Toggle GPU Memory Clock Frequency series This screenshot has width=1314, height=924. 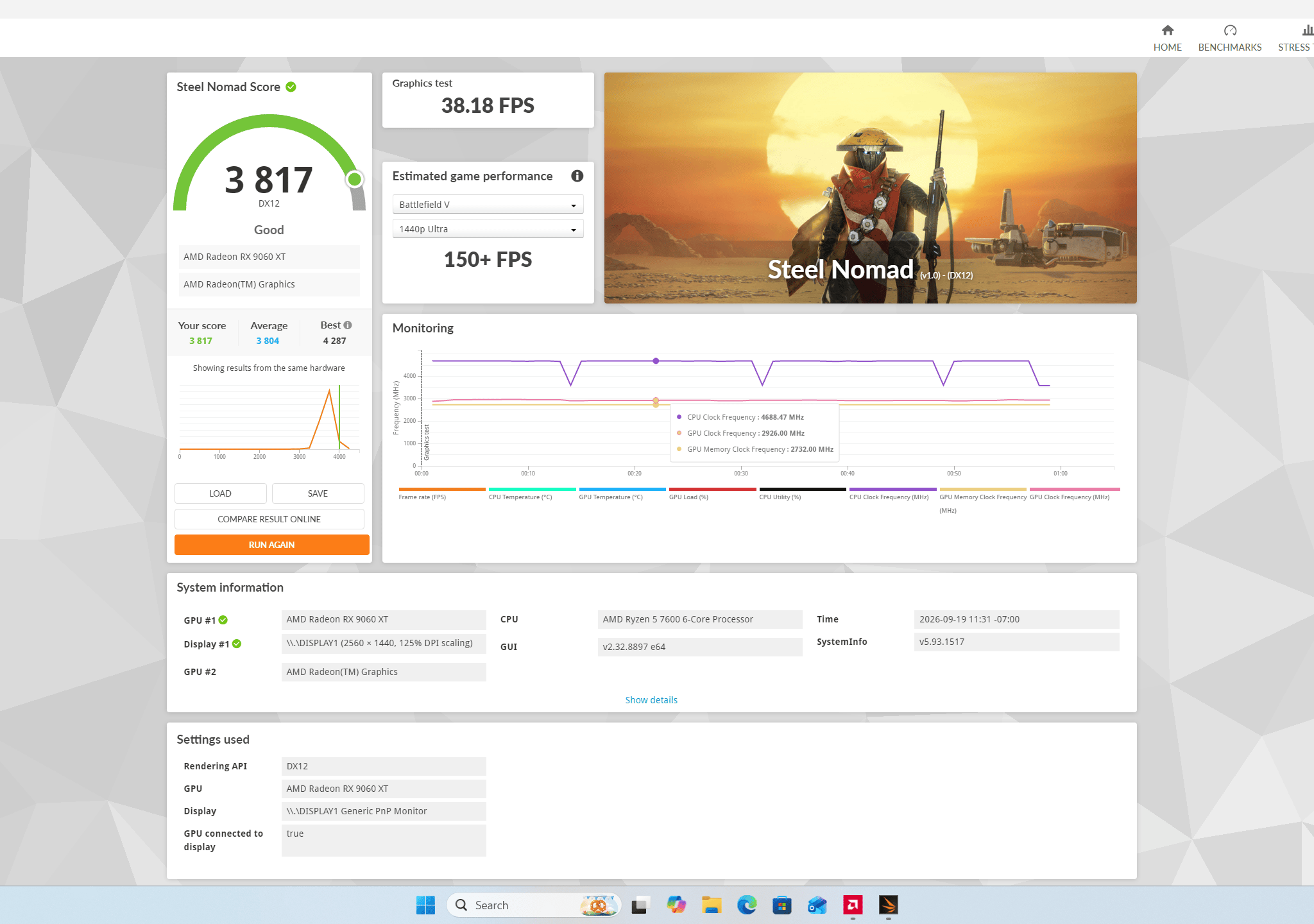click(983, 501)
